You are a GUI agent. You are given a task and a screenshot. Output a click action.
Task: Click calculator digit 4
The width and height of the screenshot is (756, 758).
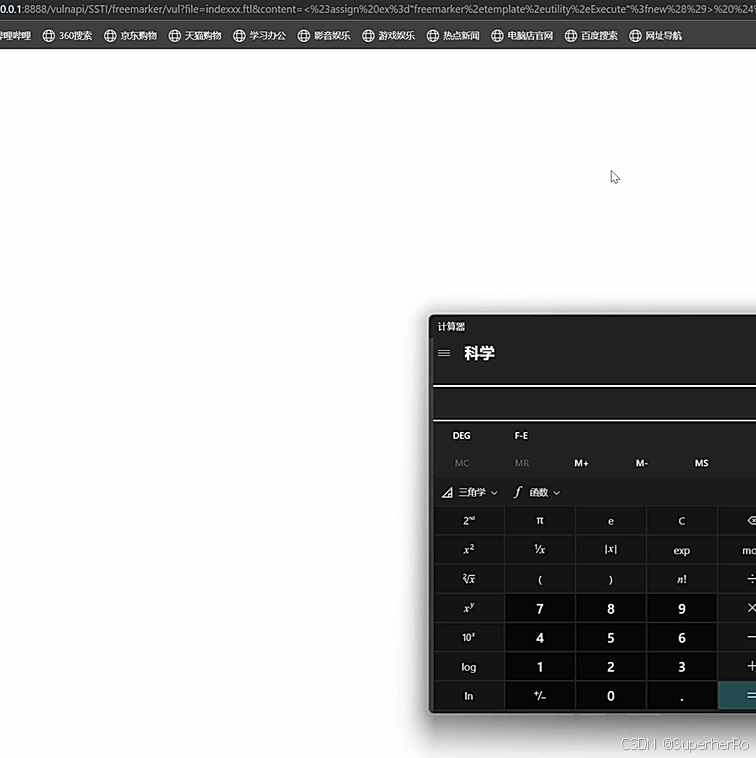[x=540, y=637]
